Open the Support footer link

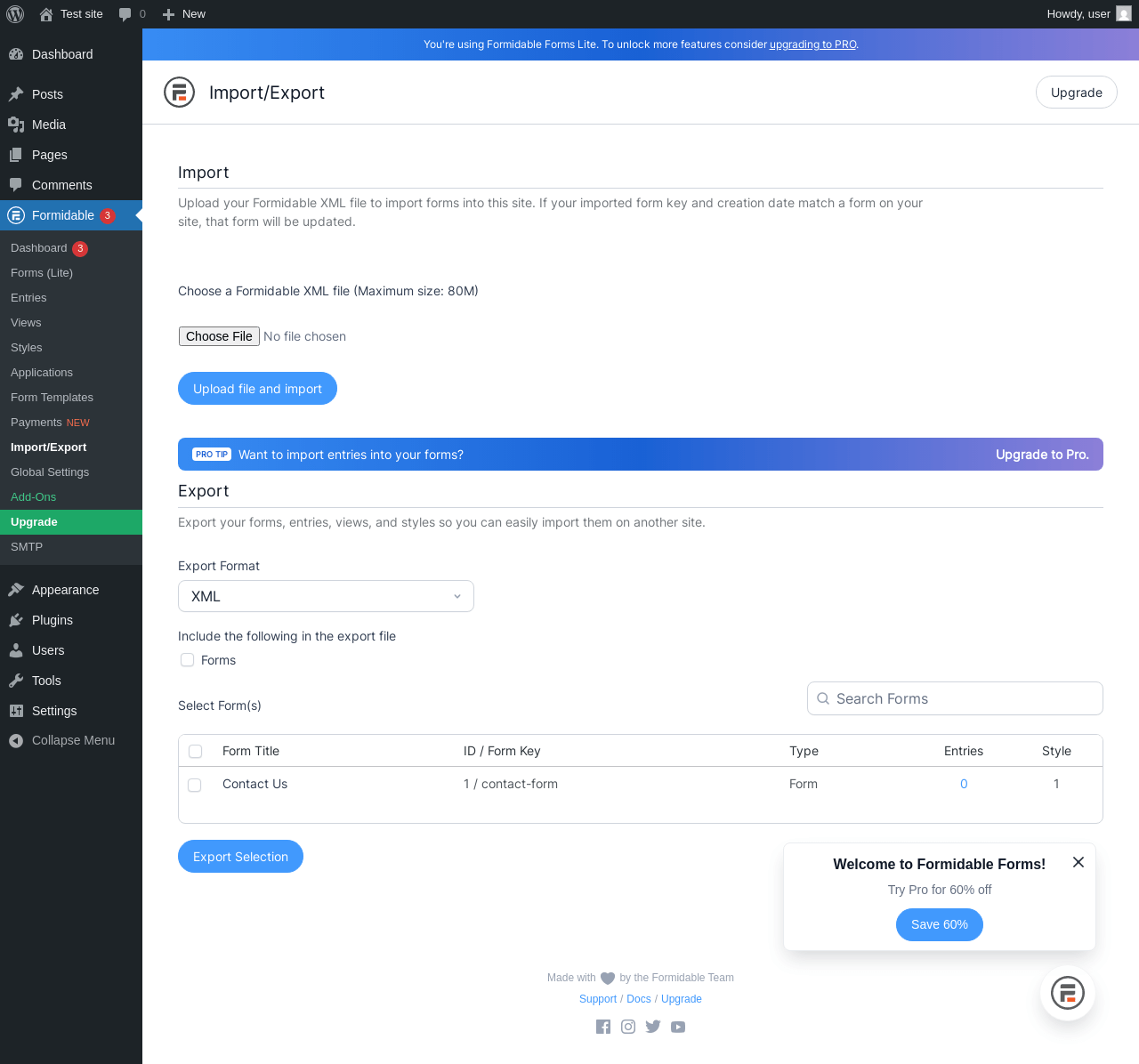click(598, 999)
